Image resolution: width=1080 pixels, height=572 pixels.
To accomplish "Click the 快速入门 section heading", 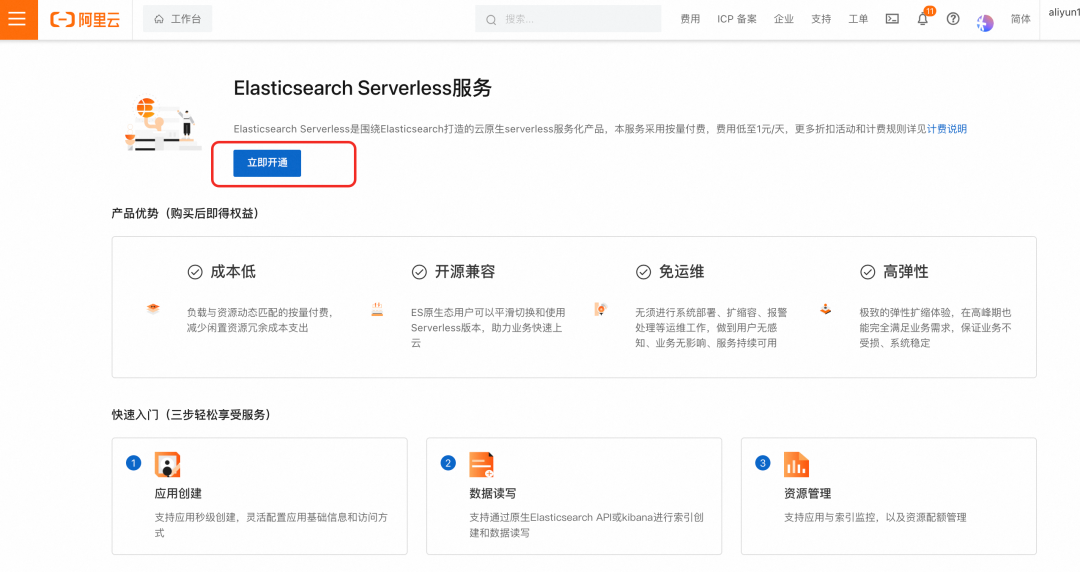I will coord(191,415).
